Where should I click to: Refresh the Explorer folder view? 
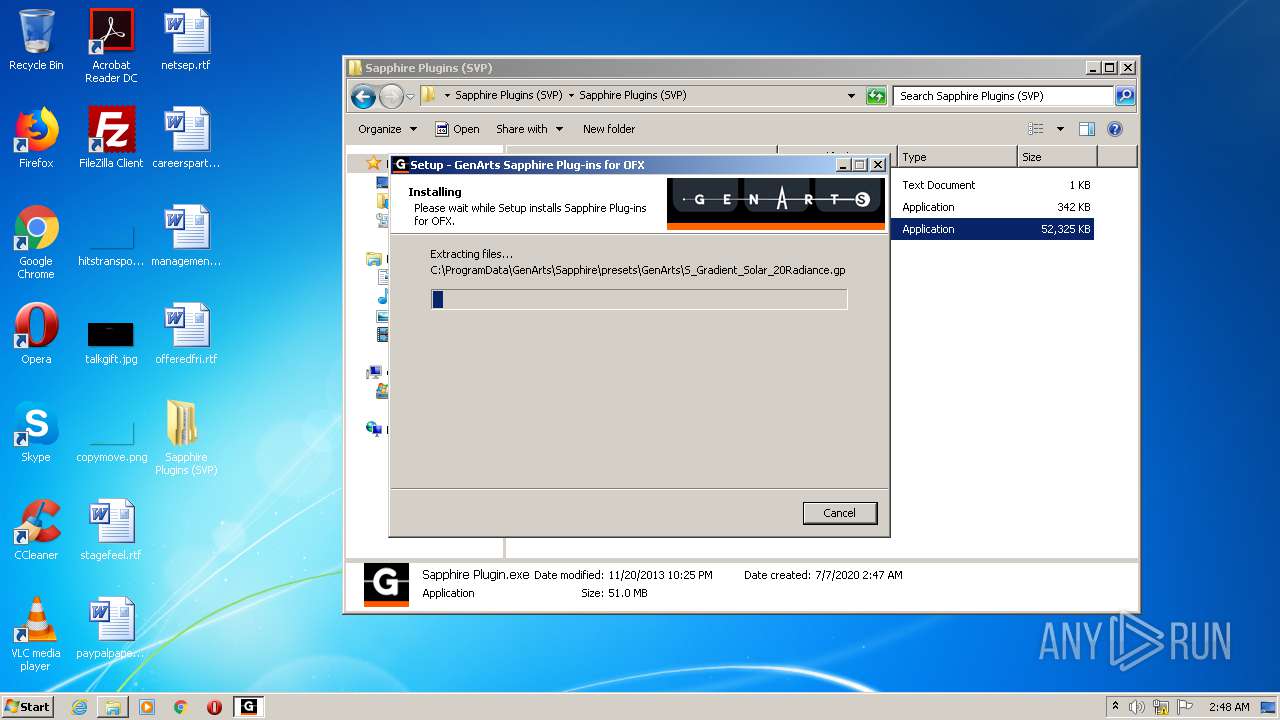click(876, 96)
